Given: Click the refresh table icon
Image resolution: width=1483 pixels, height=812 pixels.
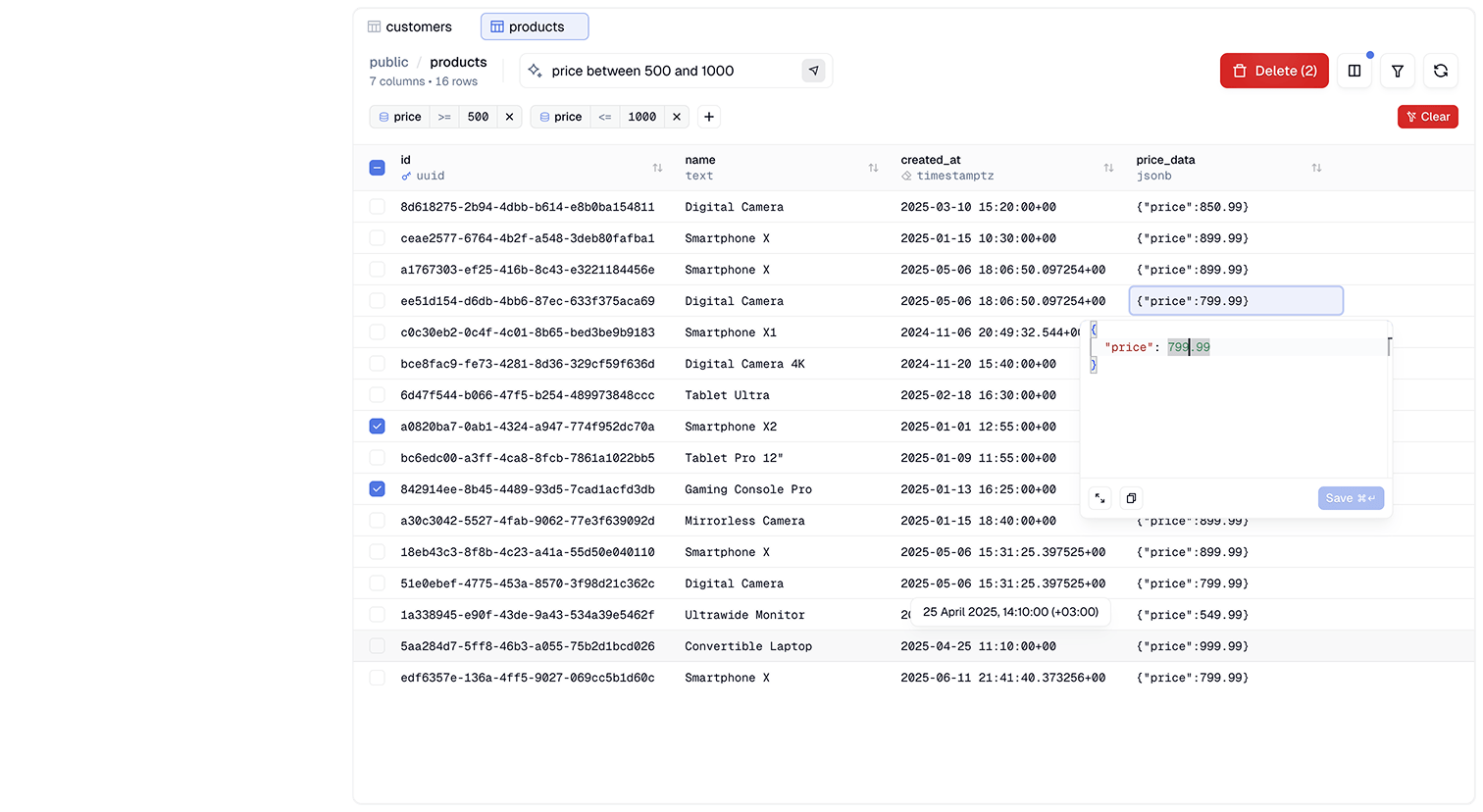Looking at the screenshot, I should point(1440,71).
